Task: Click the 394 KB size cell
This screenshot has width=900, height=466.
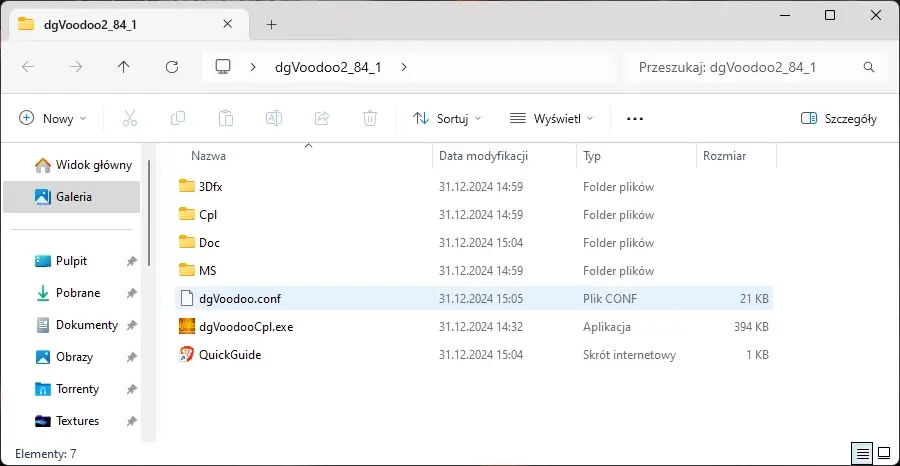Action: 751,327
